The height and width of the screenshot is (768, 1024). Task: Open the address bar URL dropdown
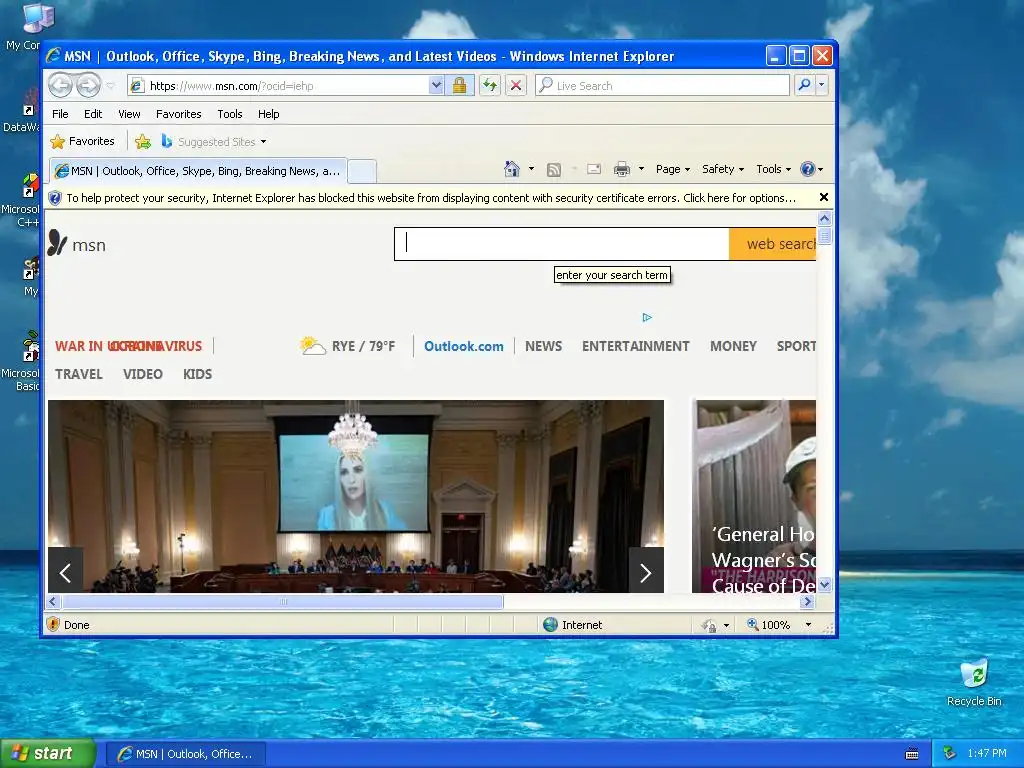(x=436, y=86)
